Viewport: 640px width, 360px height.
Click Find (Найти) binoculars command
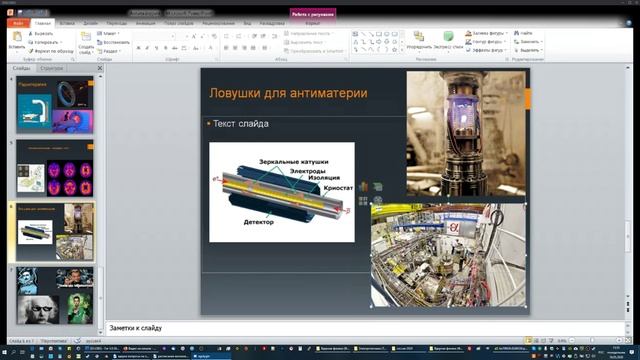point(523,33)
